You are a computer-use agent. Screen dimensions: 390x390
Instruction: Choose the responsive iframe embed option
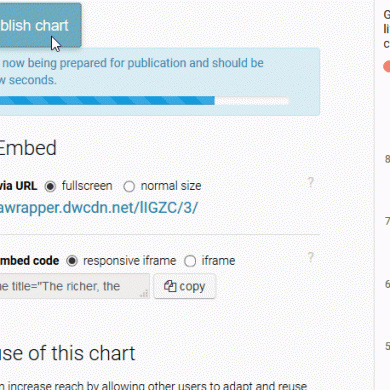tap(72, 261)
